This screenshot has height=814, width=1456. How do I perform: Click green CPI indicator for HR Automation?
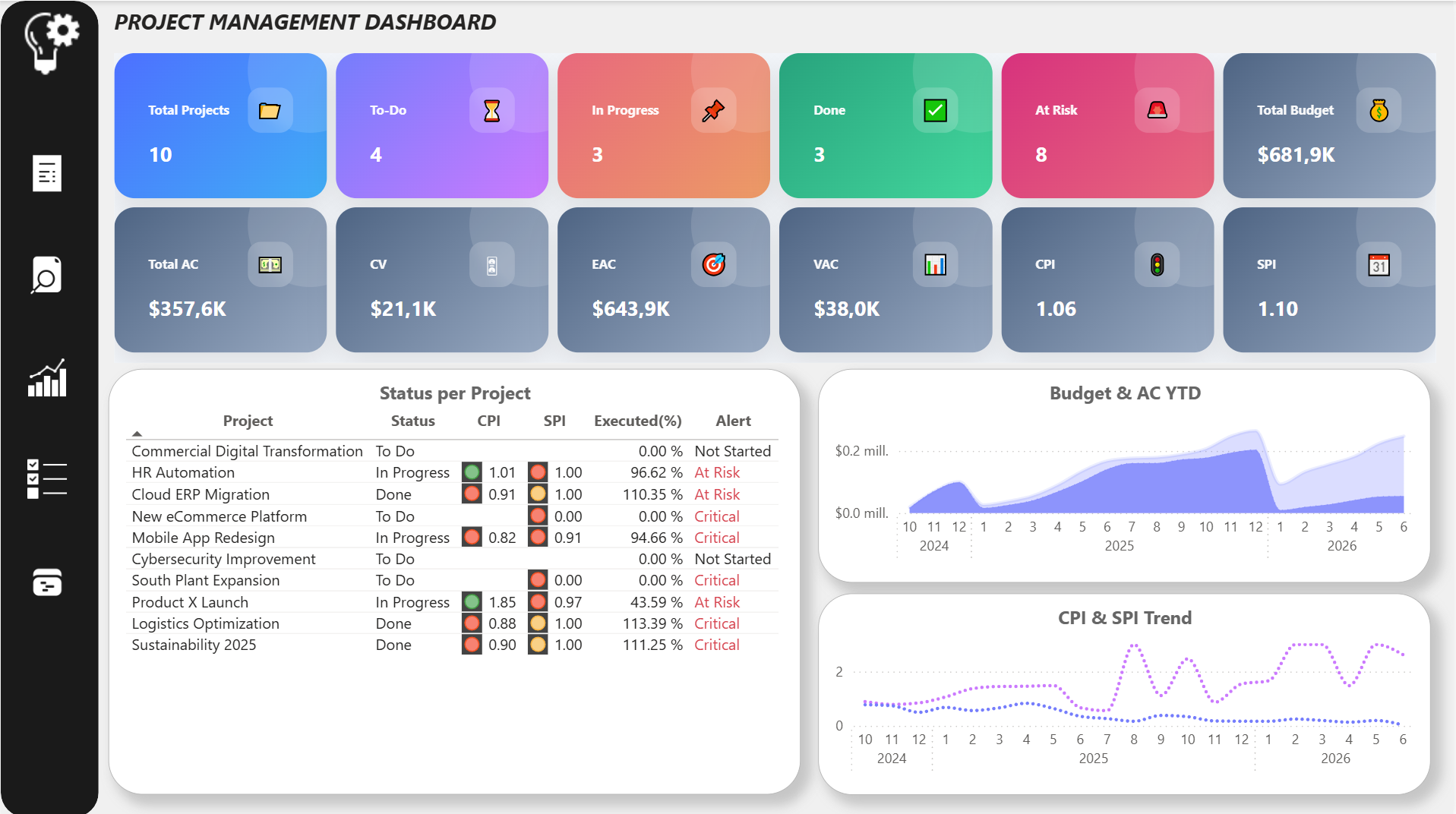472,472
